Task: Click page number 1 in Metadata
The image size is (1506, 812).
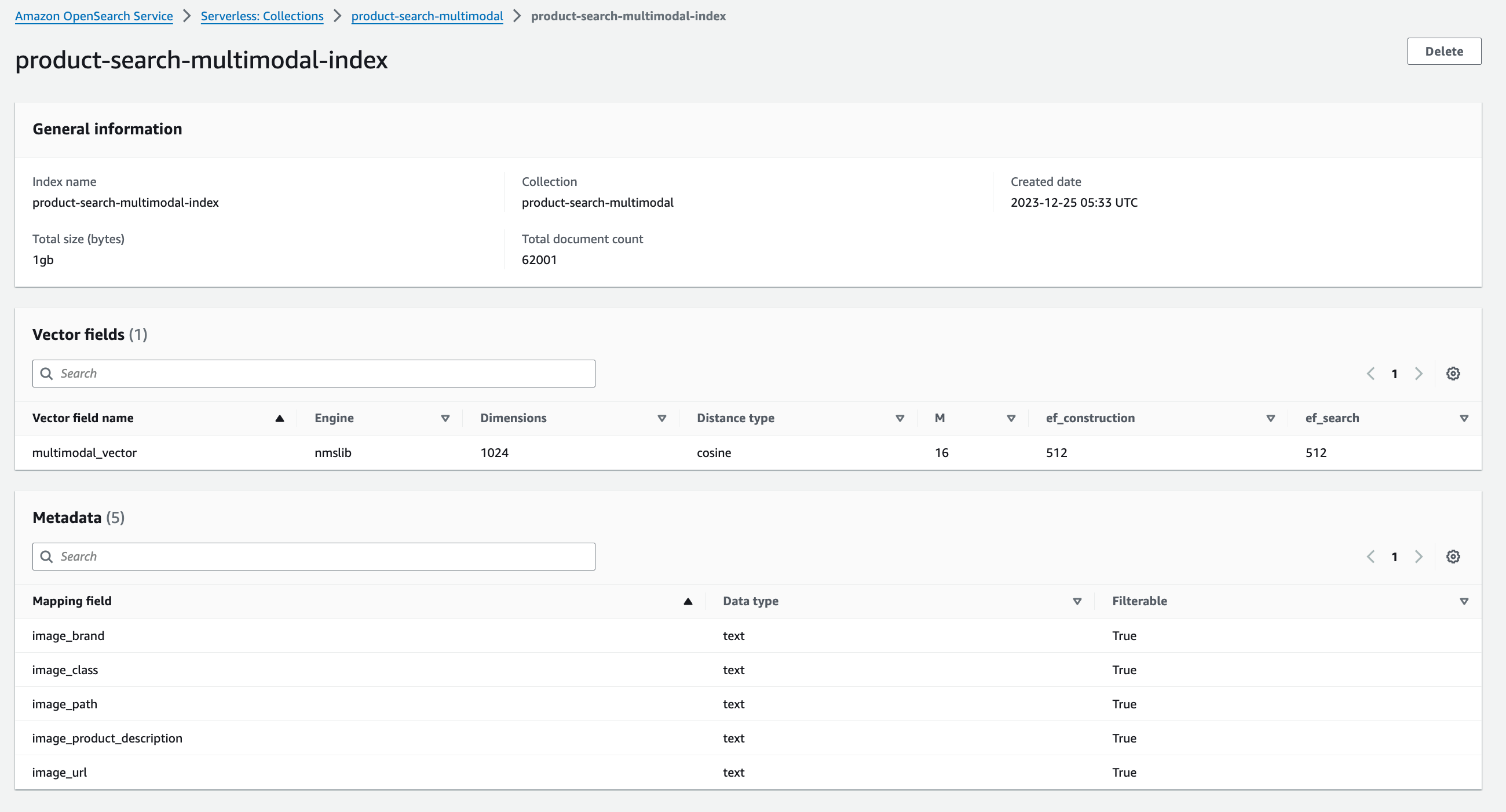Action: pyautogui.click(x=1394, y=557)
